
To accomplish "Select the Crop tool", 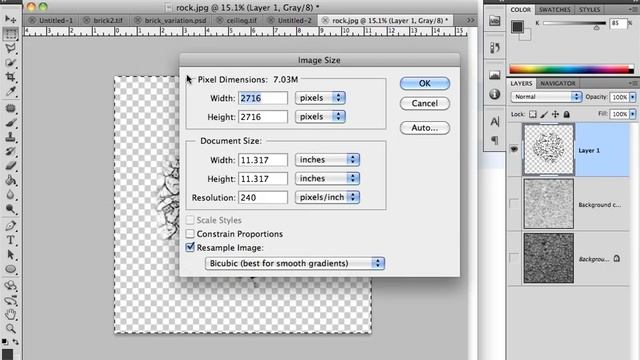I will [10, 77].
